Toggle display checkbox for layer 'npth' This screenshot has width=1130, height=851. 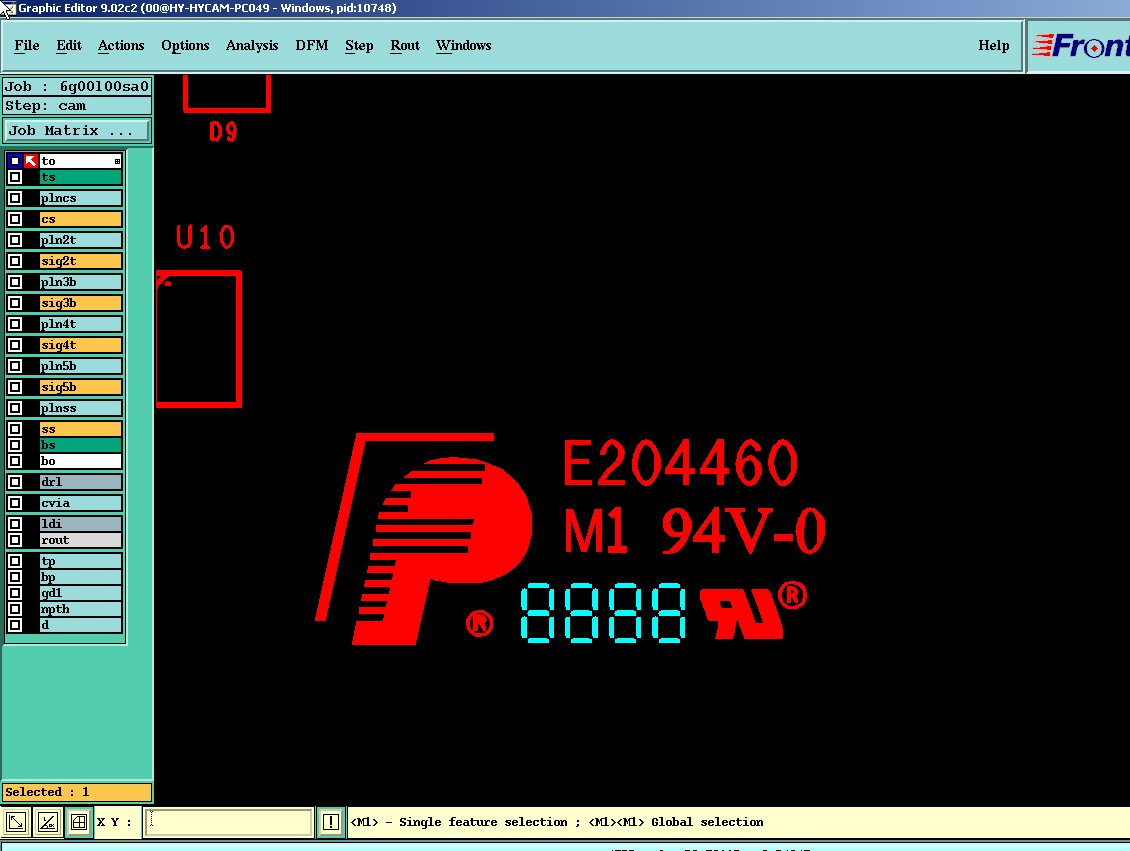pos(14,609)
